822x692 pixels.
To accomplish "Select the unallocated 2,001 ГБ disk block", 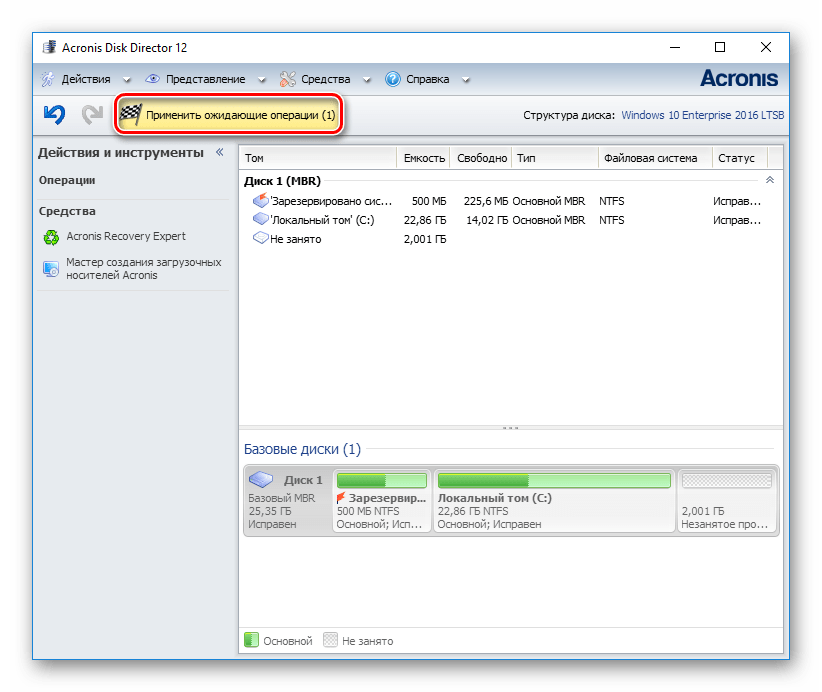I will 726,502.
